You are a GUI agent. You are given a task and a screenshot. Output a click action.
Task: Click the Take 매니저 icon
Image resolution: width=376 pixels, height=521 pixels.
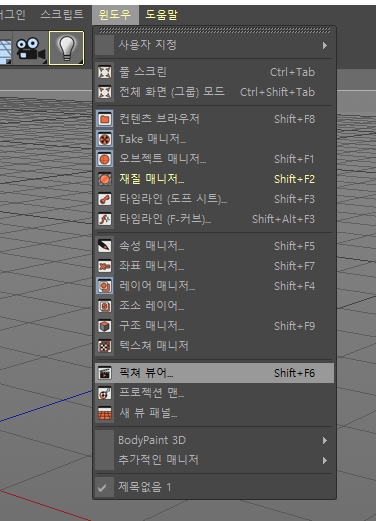tap(105, 139)
